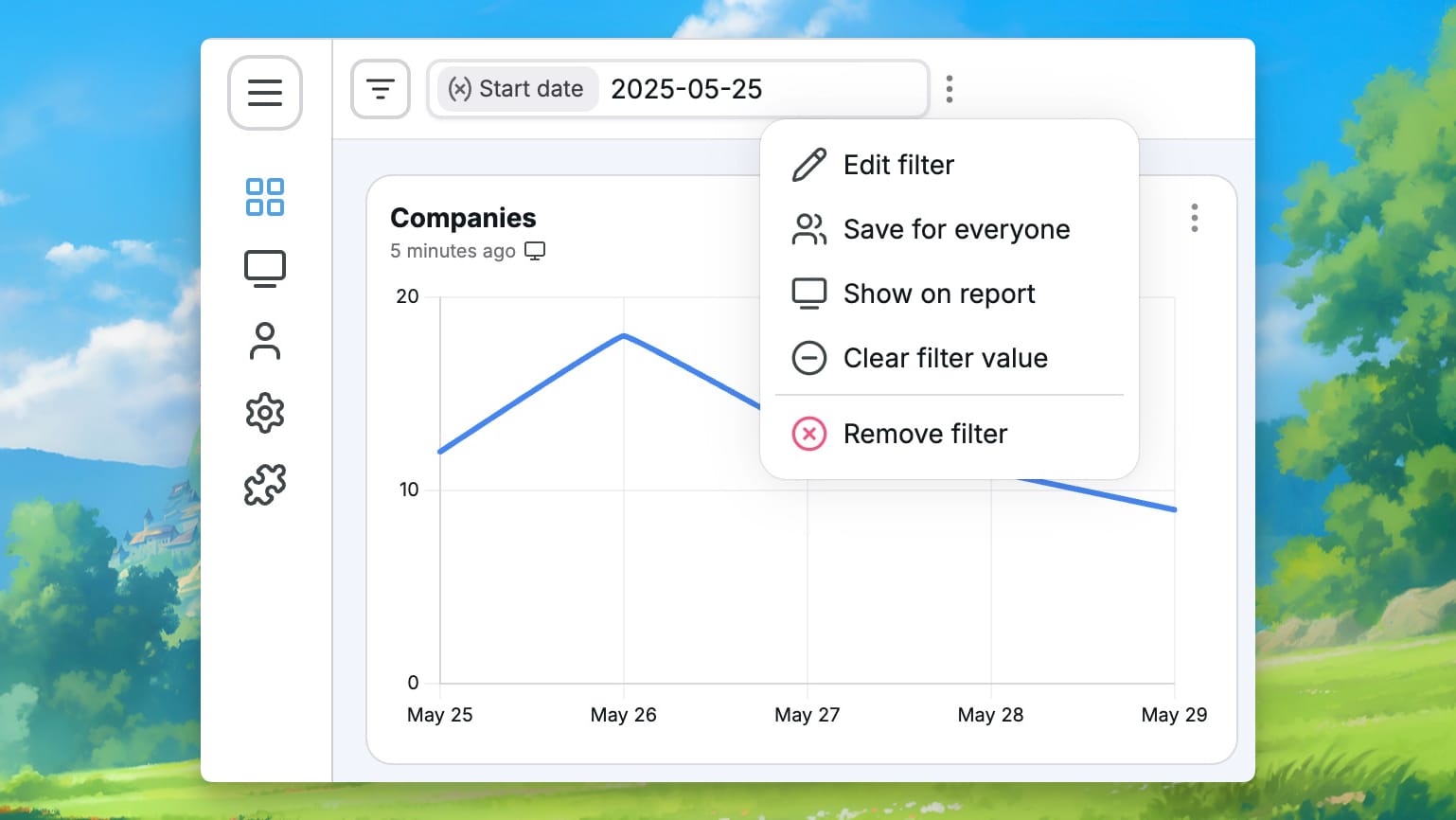The height and width of the screenshot is (820, 1456).
Task: Select the monitor icon in the sidebar
Action: pos(264,269)
